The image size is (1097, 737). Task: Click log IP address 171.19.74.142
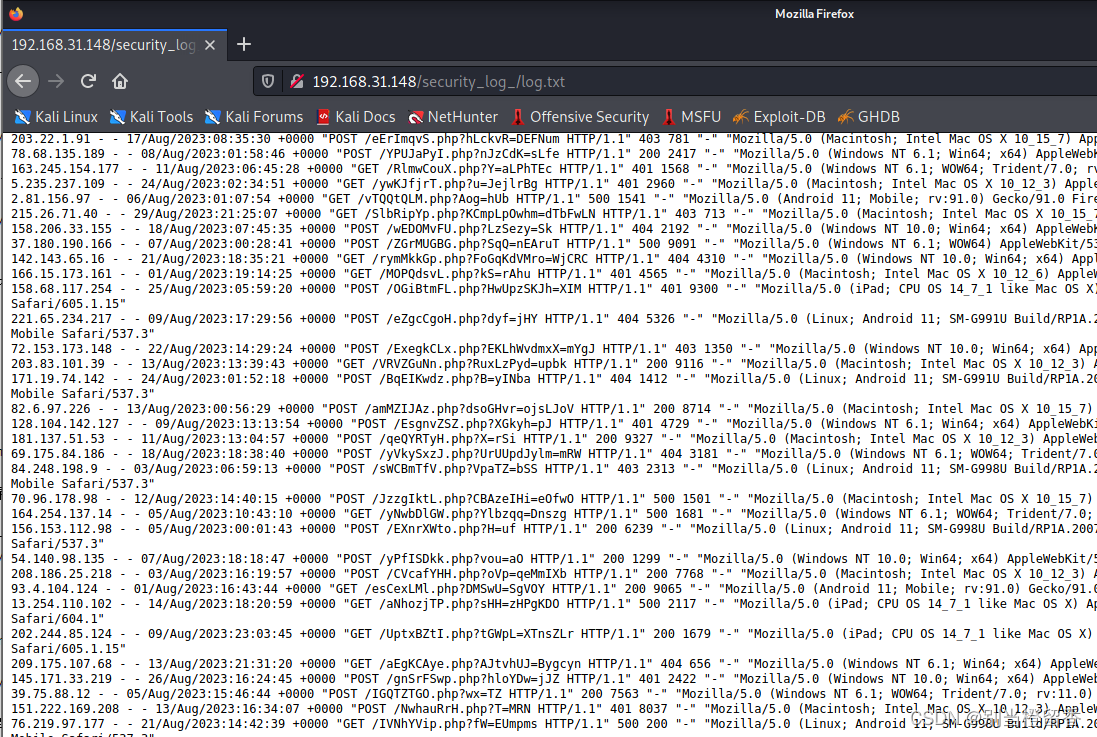click(x=57, y=379)
